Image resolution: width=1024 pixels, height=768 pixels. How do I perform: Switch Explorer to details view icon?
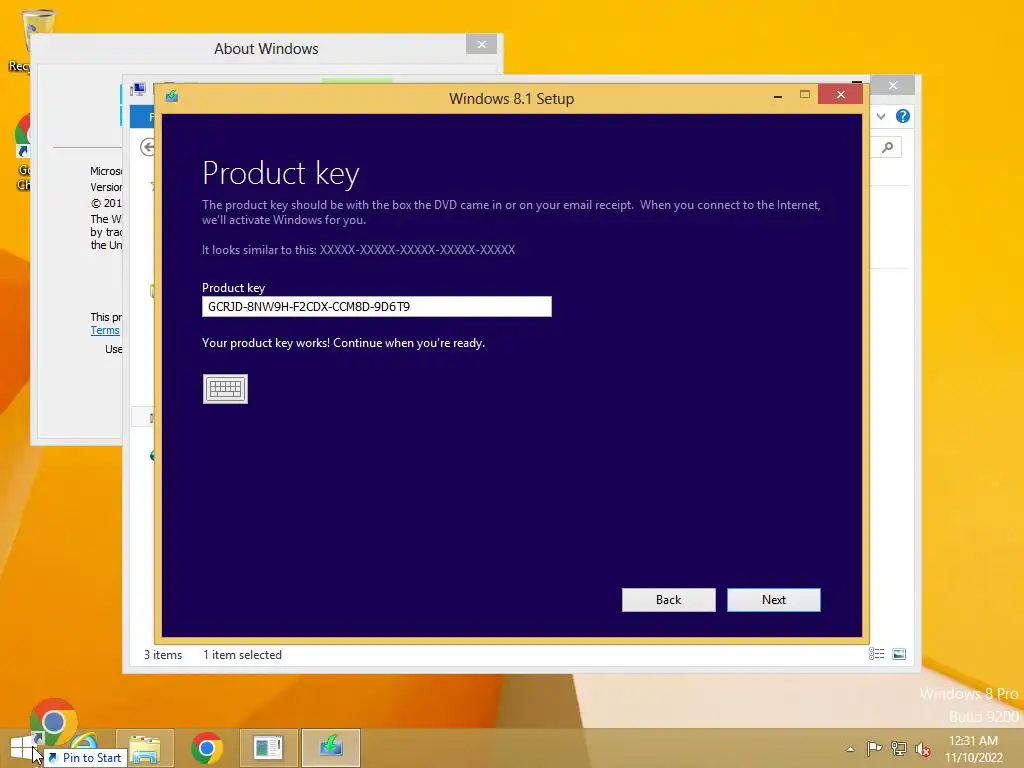coord(876,654)
